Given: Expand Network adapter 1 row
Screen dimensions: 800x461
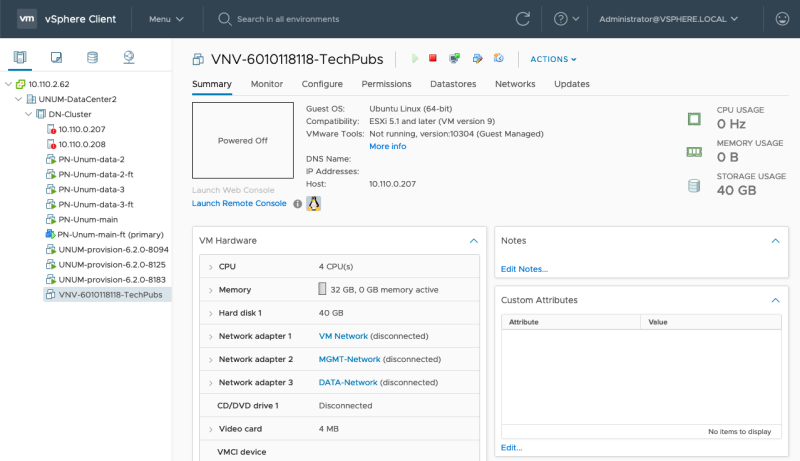Looking at the screenshot, I should click(211, 337).
